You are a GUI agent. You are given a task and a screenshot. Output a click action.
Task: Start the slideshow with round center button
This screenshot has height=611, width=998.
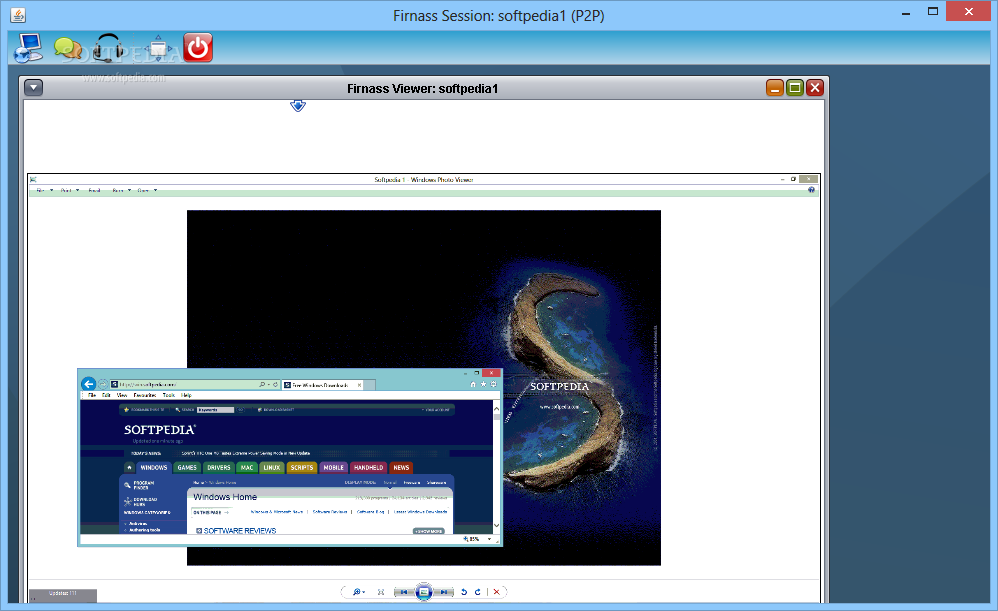424,592
